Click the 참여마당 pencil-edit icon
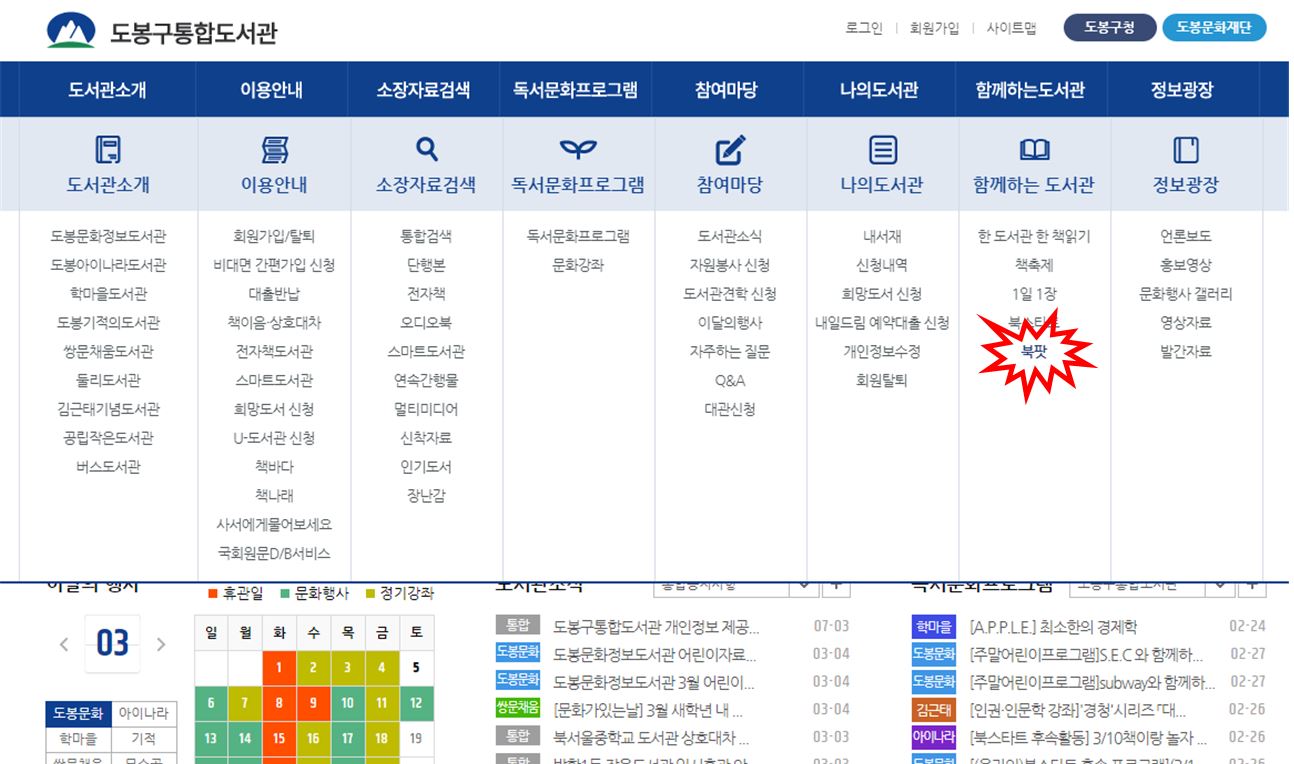 click(x=730, y=150)
